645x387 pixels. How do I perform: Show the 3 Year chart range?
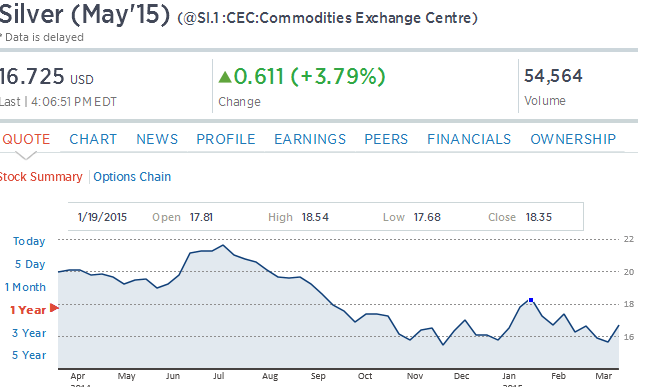click(29, 333)
